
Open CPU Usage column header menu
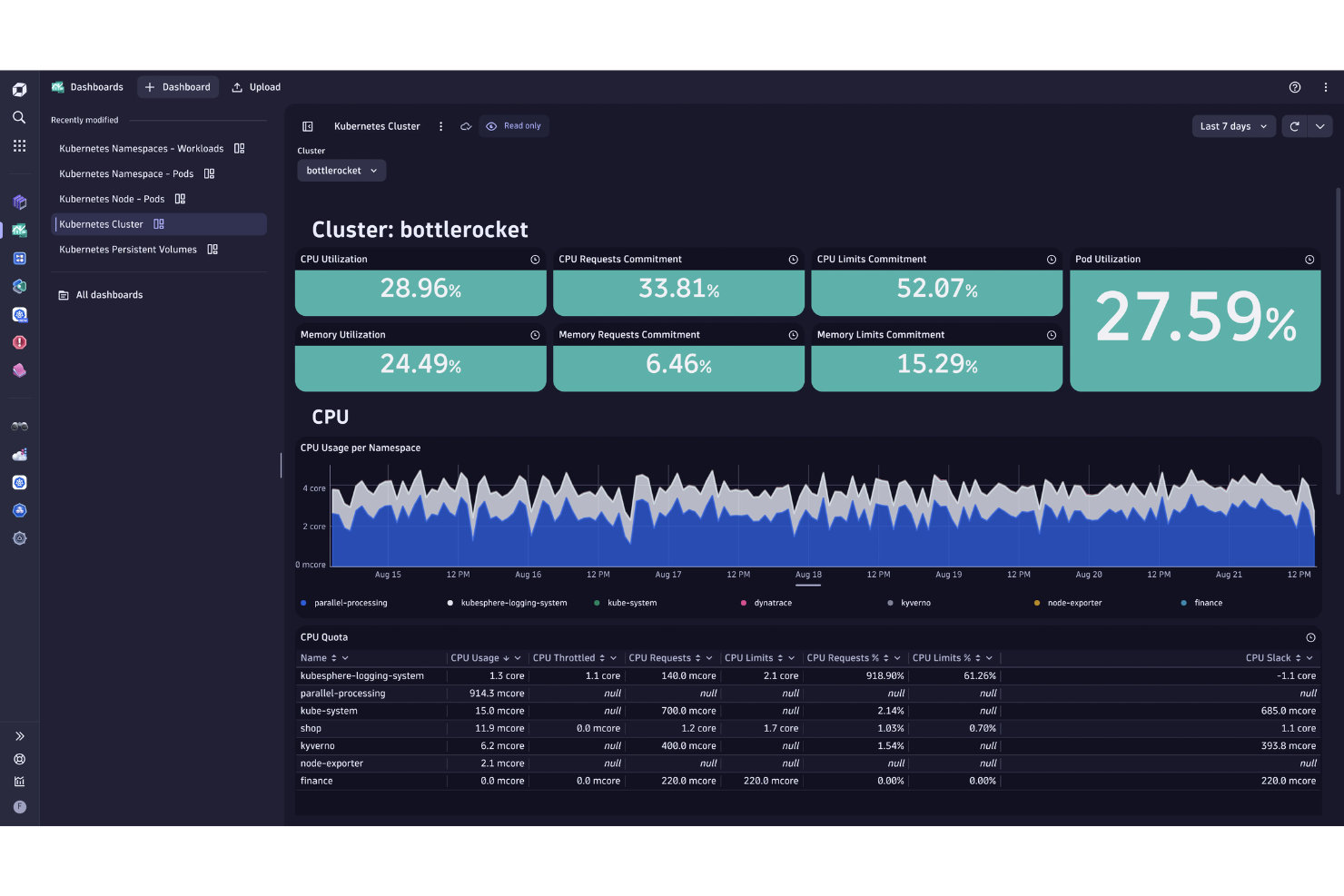coord(518,658)
